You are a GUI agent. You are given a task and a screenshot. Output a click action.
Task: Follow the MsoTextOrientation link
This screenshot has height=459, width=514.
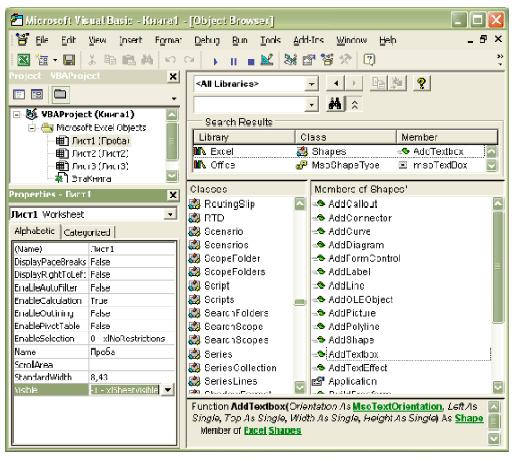click(397, 406)
